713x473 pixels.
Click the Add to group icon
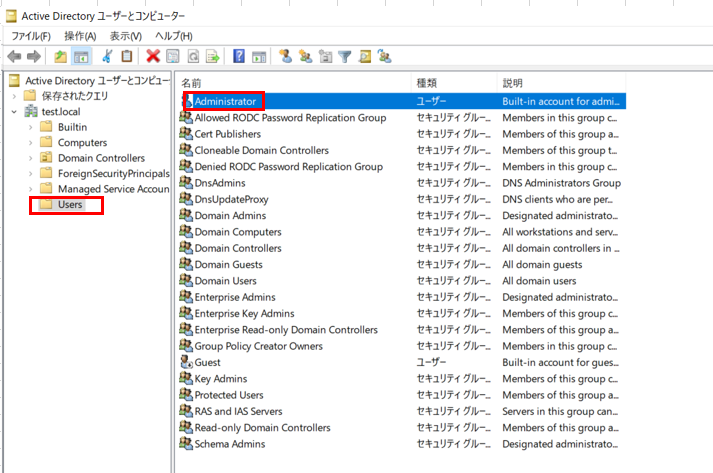point(385,56)
